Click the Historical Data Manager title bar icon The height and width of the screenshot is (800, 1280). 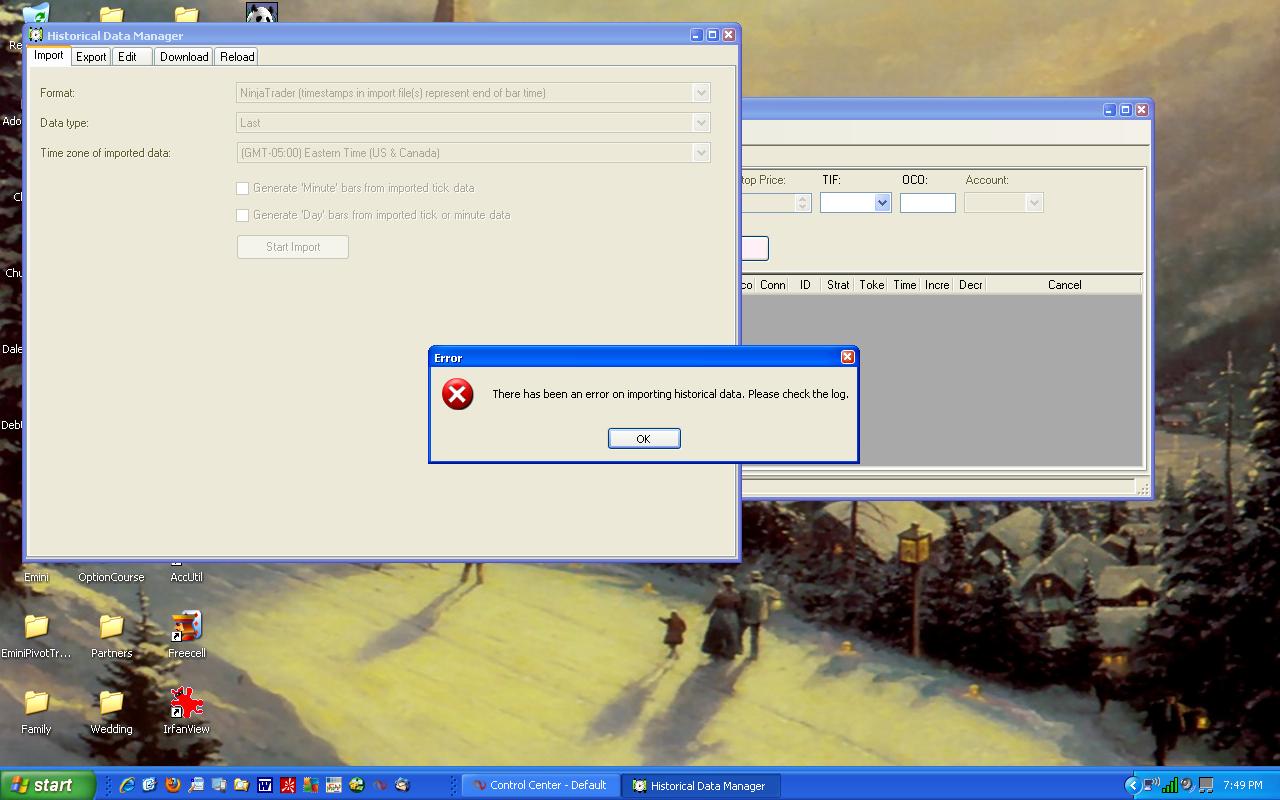point(36,35)
